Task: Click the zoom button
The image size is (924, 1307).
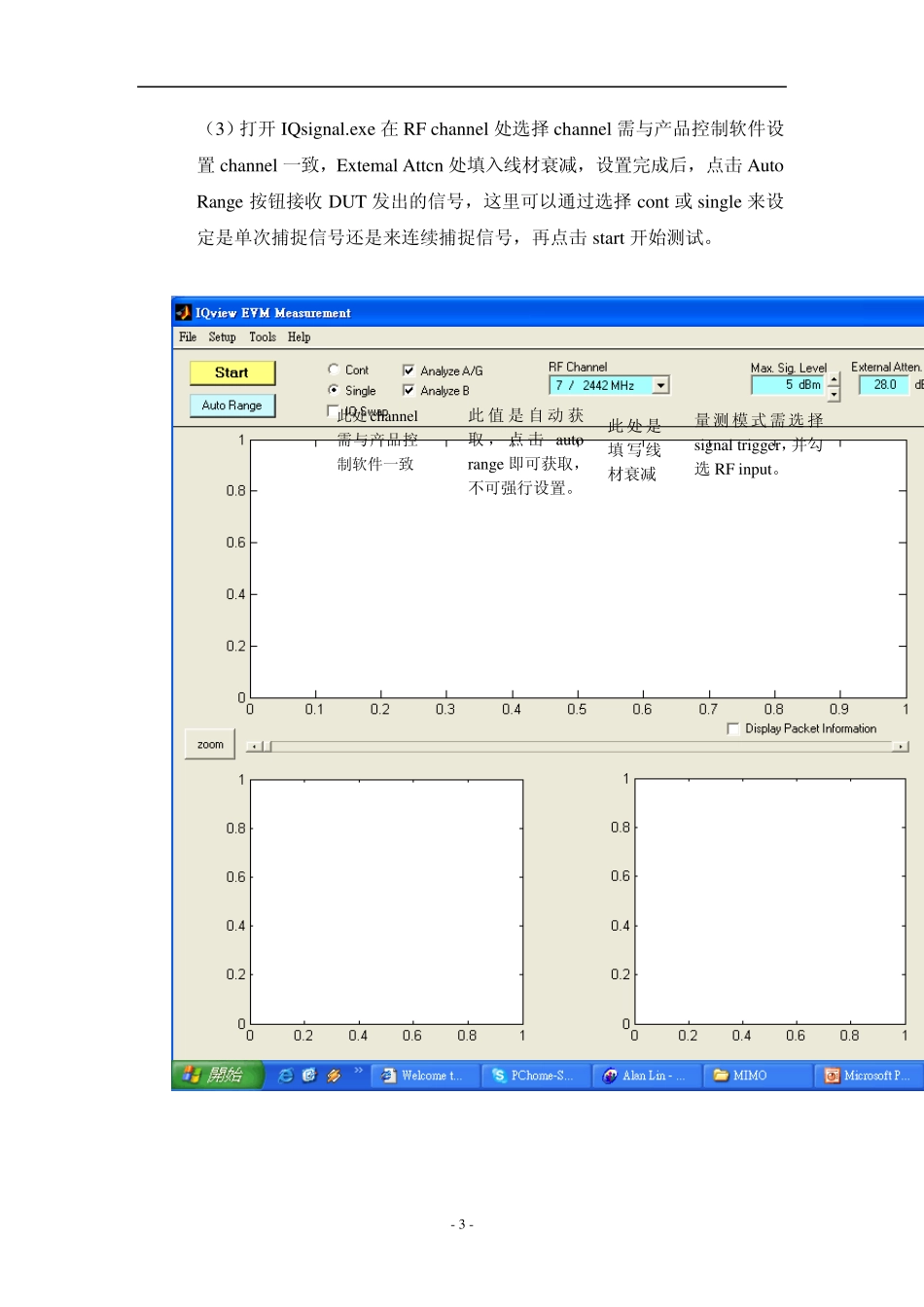Action: [x=210, y=745]
